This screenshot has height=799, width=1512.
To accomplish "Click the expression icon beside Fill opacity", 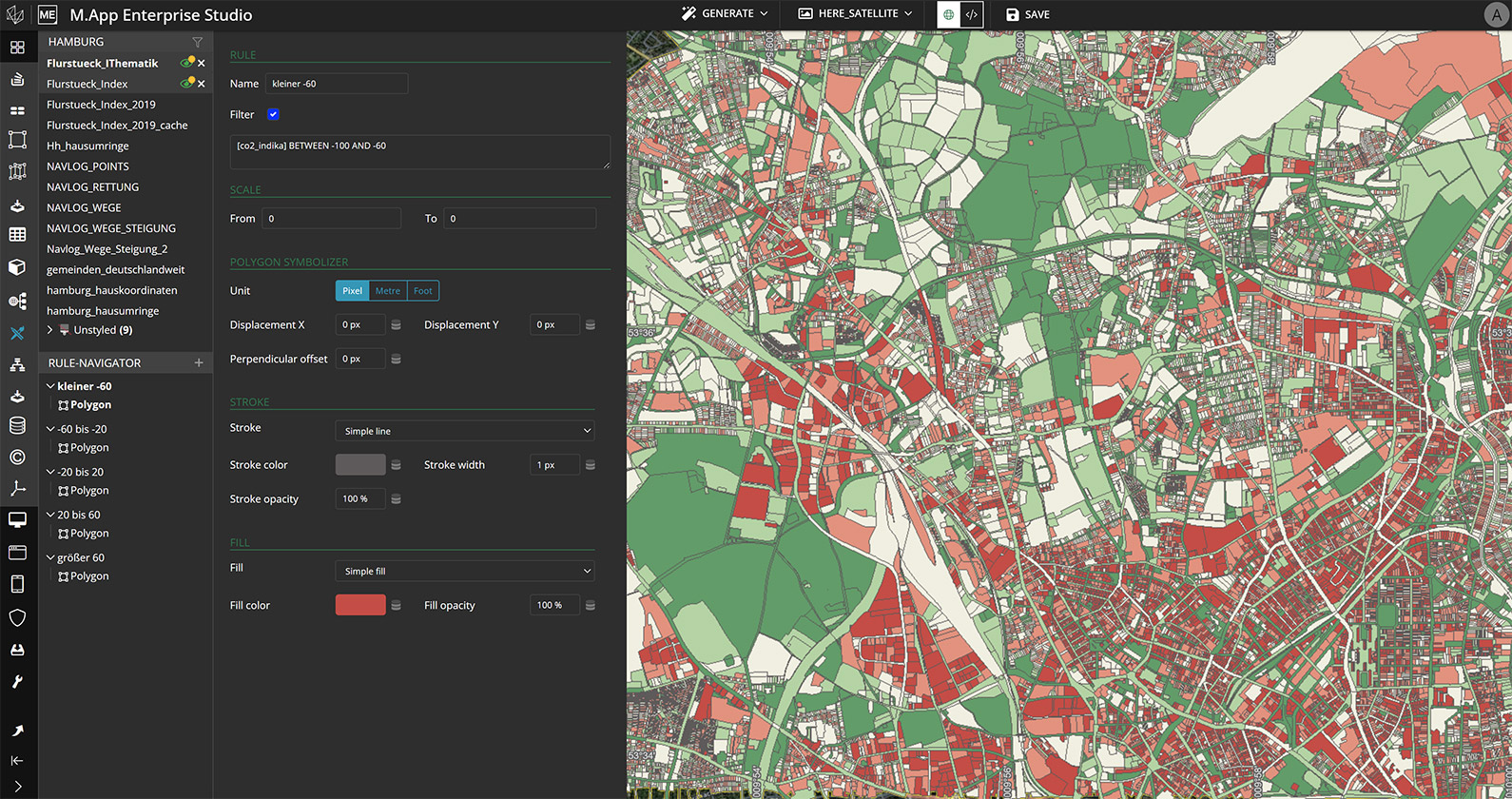I will pyautogui.click(x=591, y=605).
